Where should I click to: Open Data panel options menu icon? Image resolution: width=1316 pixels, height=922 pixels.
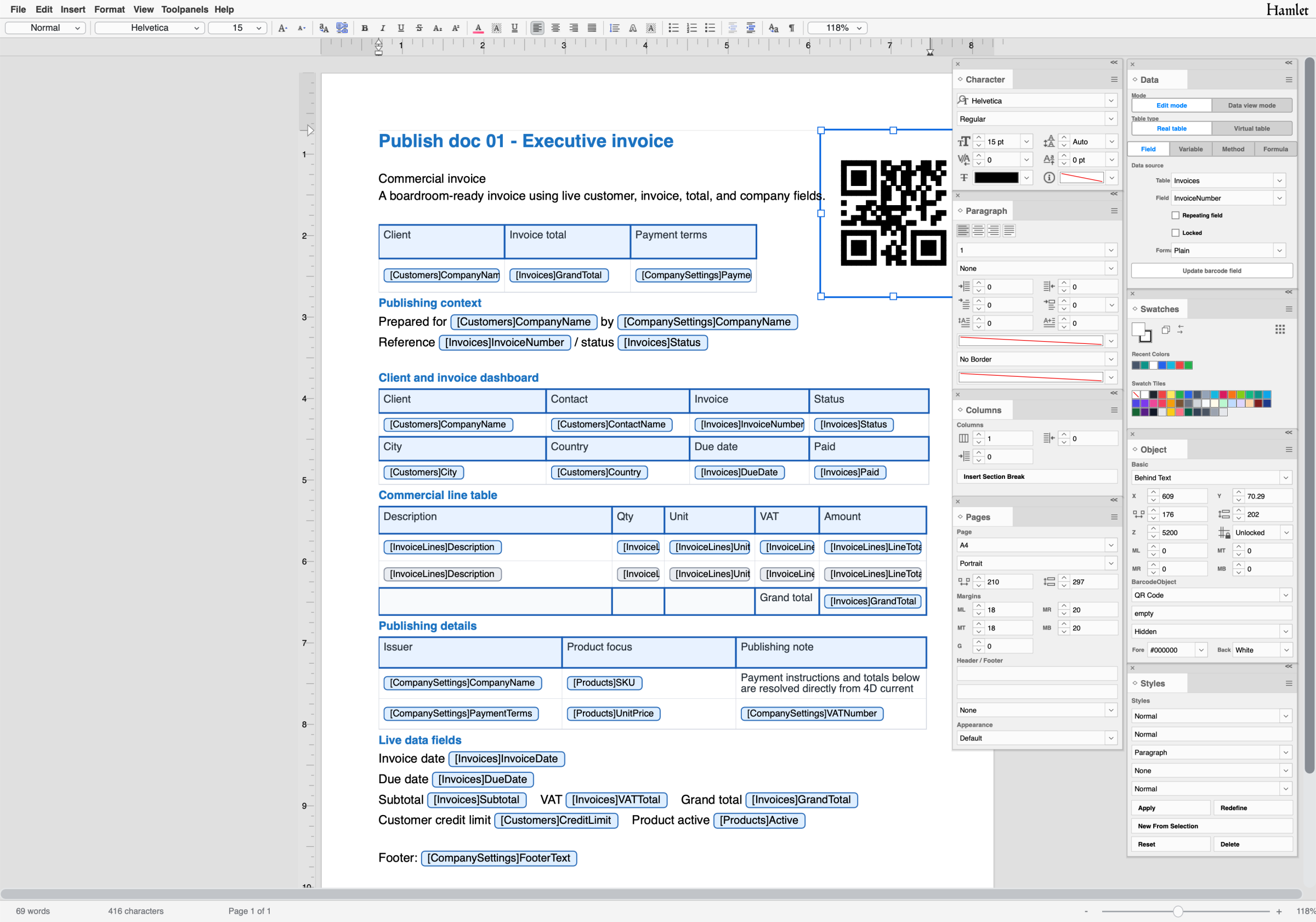tap(1289, 80)
